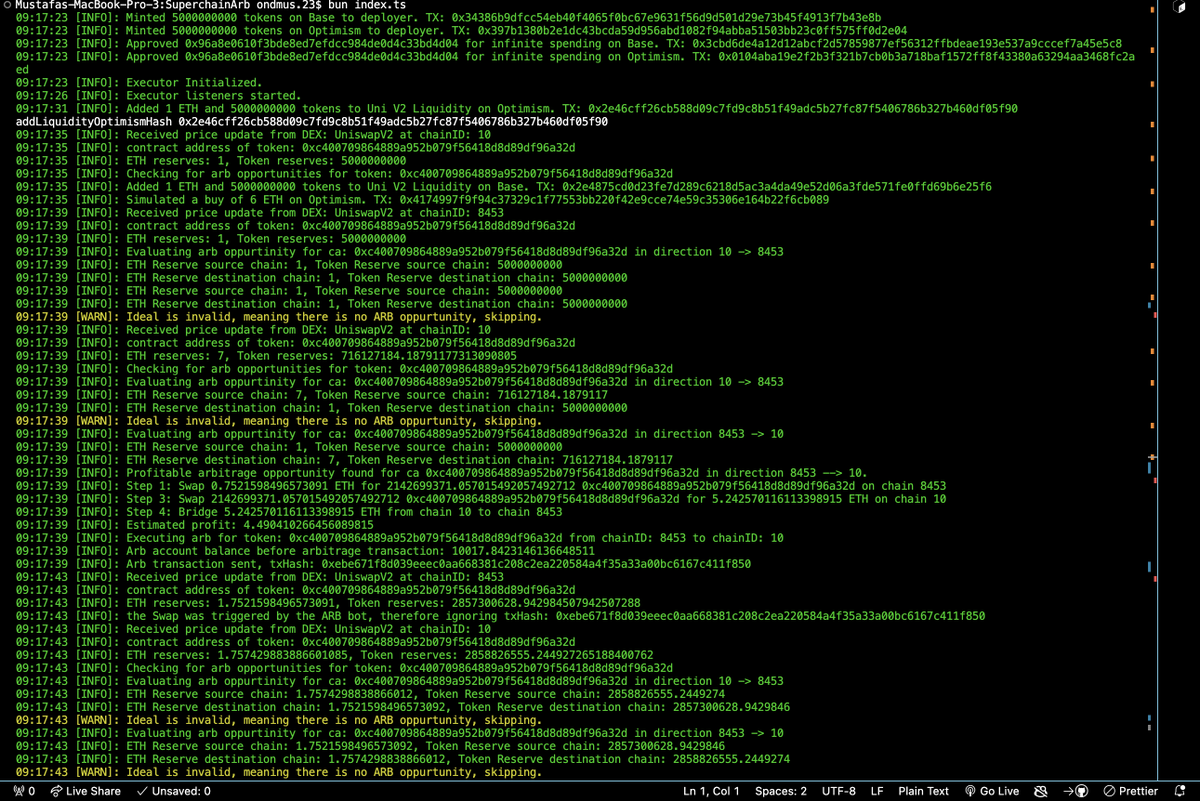This screenshot has height=801, width=1200.
Task: Click the 'Step 3: Swap' log line
Action: click(481, 499)
